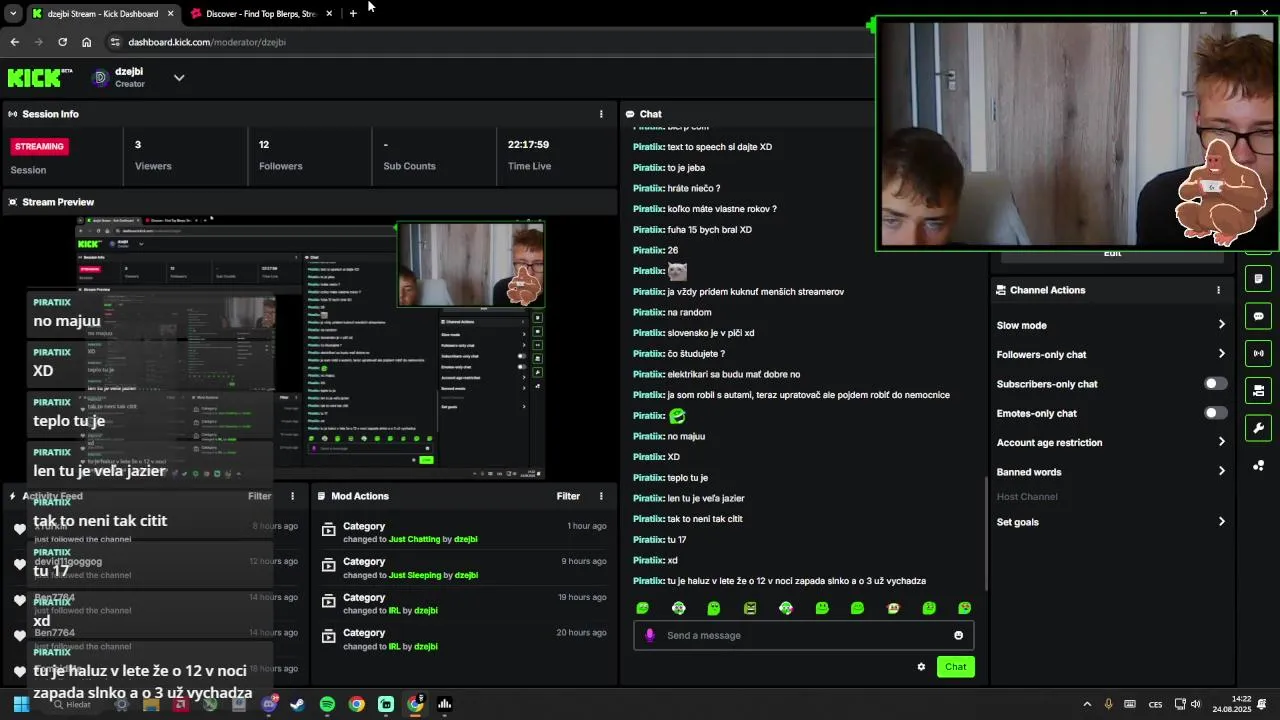Click the Edit button above Channel Actions
Viewport: 1280px width, 720px height.
pos(1112,255)
